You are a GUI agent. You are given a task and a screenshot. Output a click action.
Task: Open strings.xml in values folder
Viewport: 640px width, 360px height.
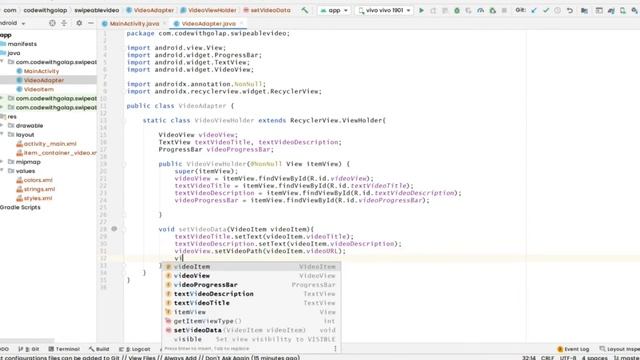click(x=36, y=189)
